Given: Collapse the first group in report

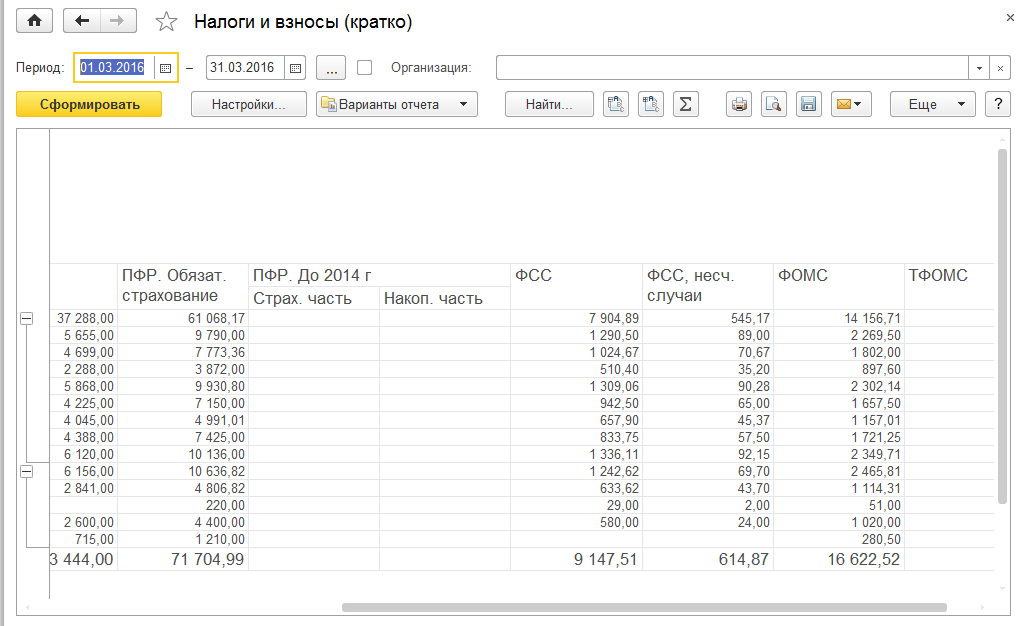Looking at the screenshot, I should click(x=26, y=318).
